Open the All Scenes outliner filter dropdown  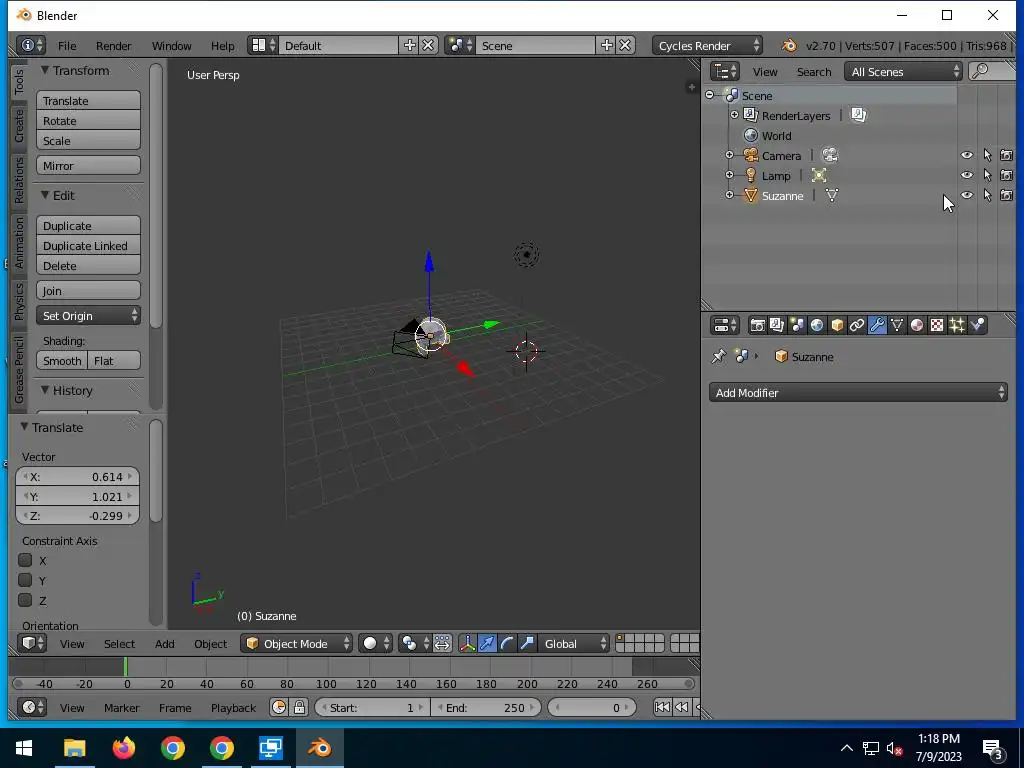click(x=903, y=71)
